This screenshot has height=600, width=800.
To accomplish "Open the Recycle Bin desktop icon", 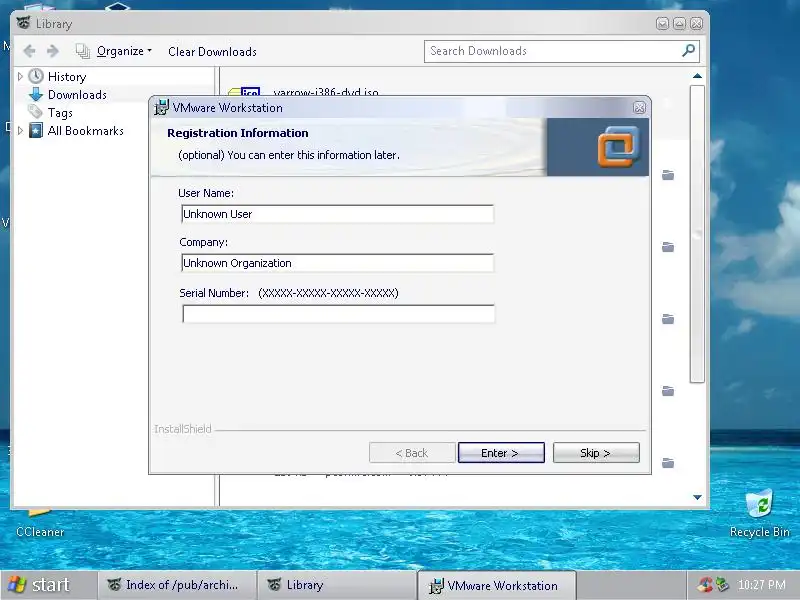I will (x=759, y=513).
